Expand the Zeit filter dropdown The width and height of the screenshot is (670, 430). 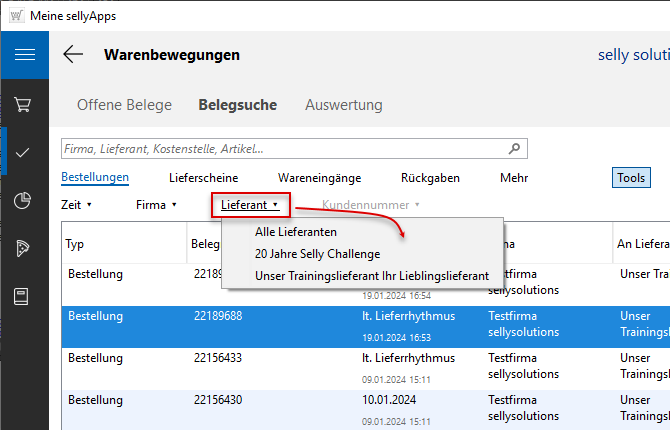click(76, 205)
